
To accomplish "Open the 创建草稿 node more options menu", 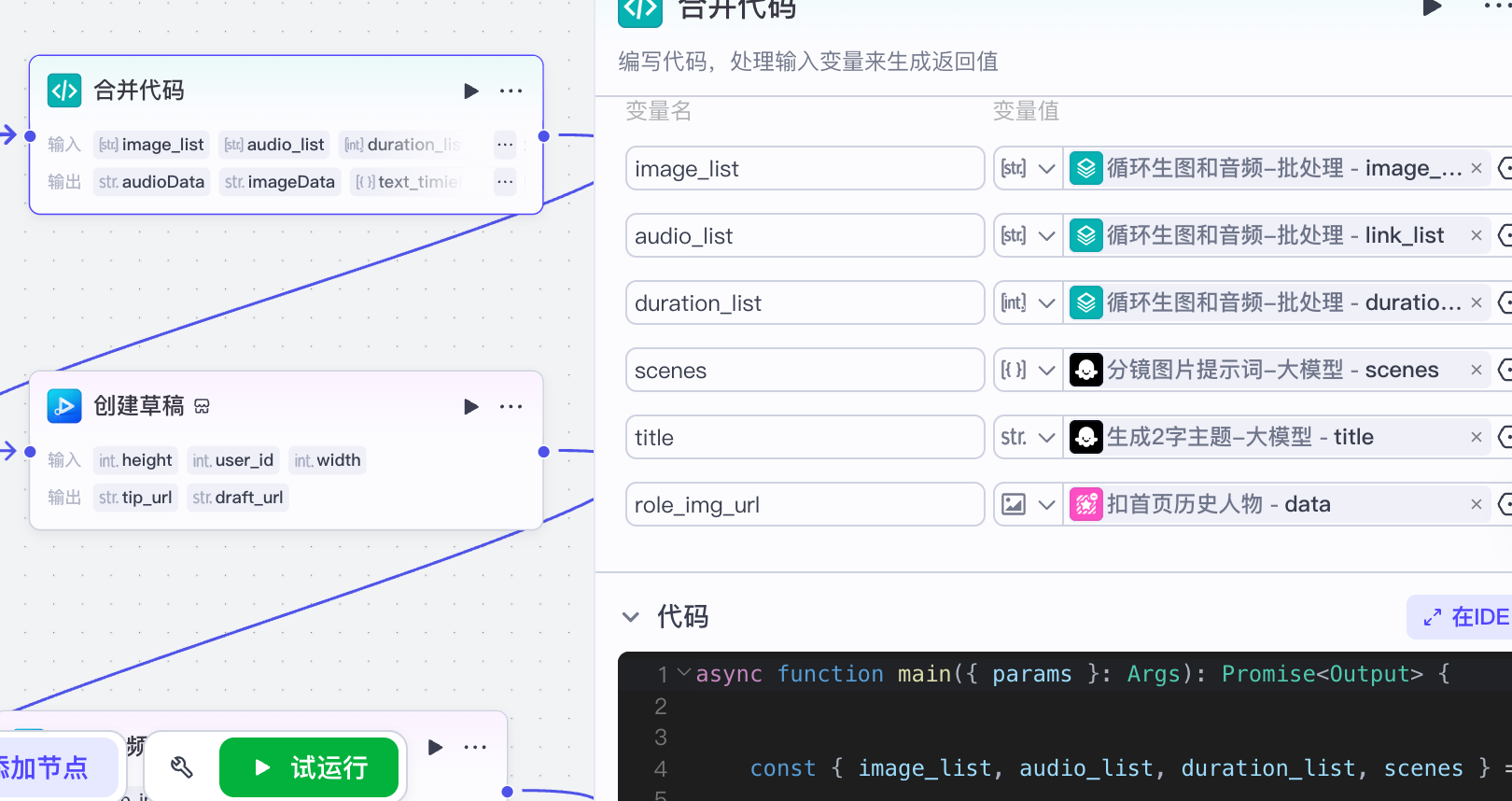I will point(511,406).
